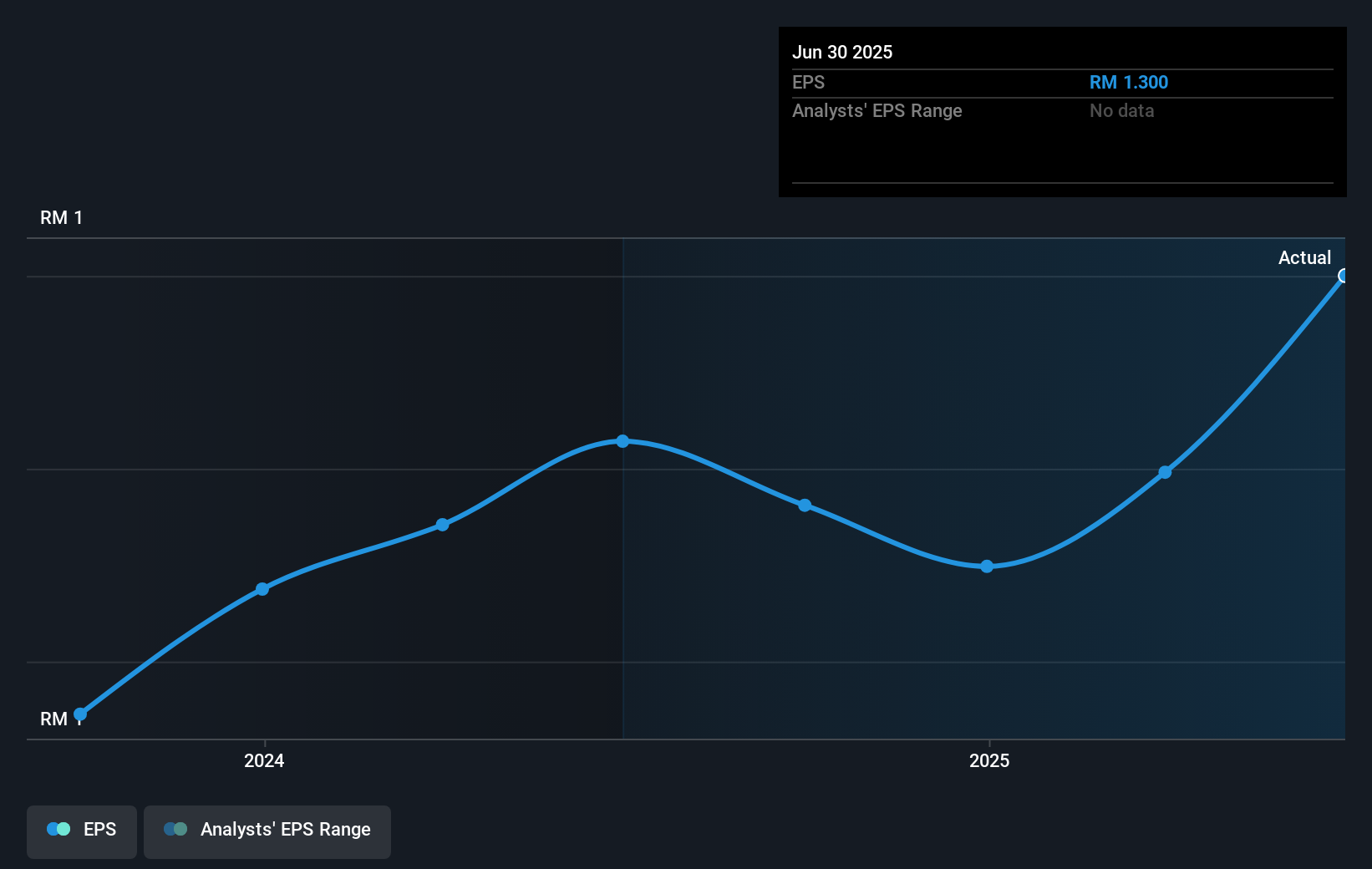Click the Analysts' EPS Range tooltip row label
This screenshot has height=869, width=1372.
point(877,111)
